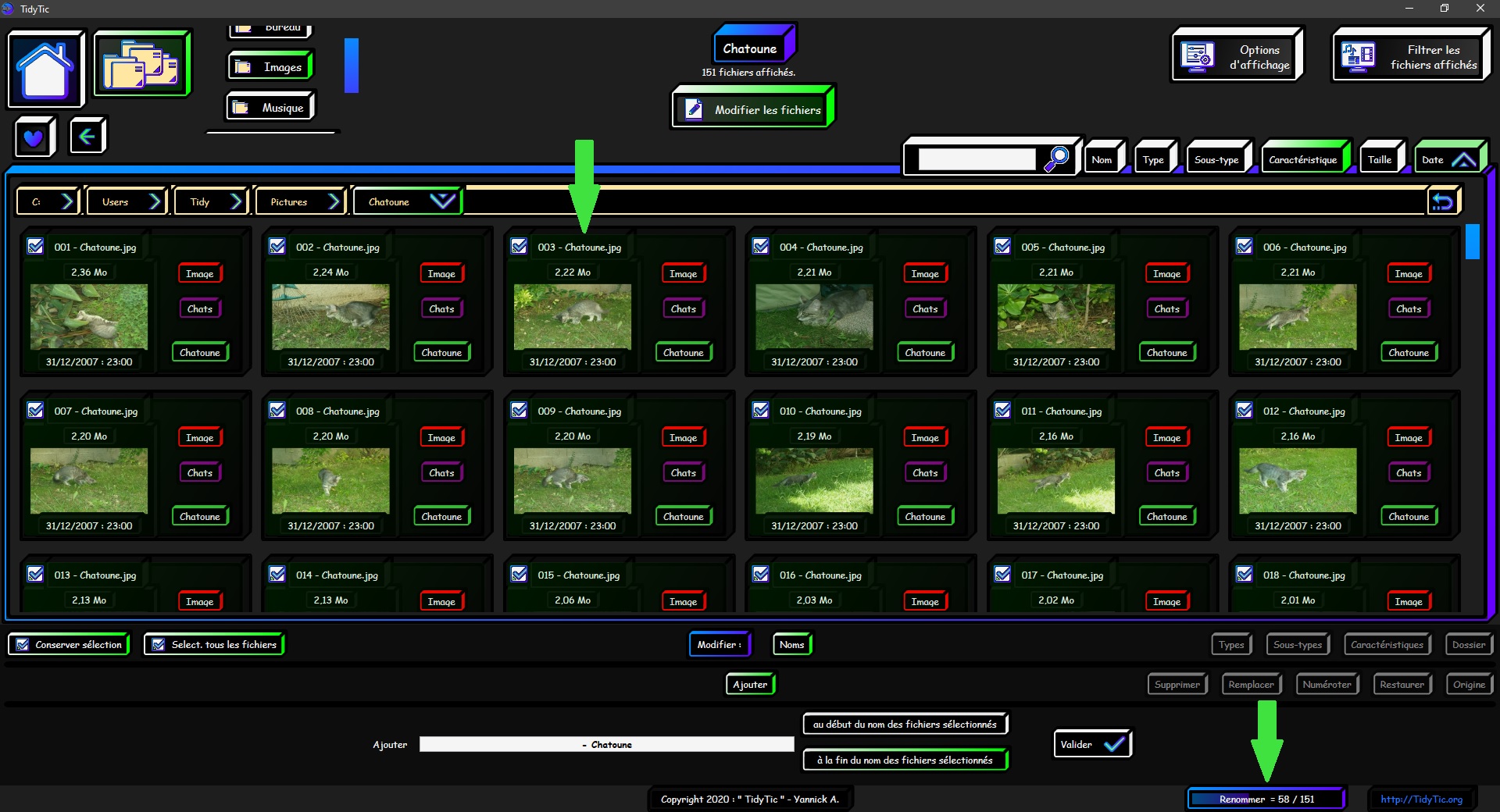The width and height of the screenshot is (1500, 812).
Task: Click the search input field
Action: 977,159
